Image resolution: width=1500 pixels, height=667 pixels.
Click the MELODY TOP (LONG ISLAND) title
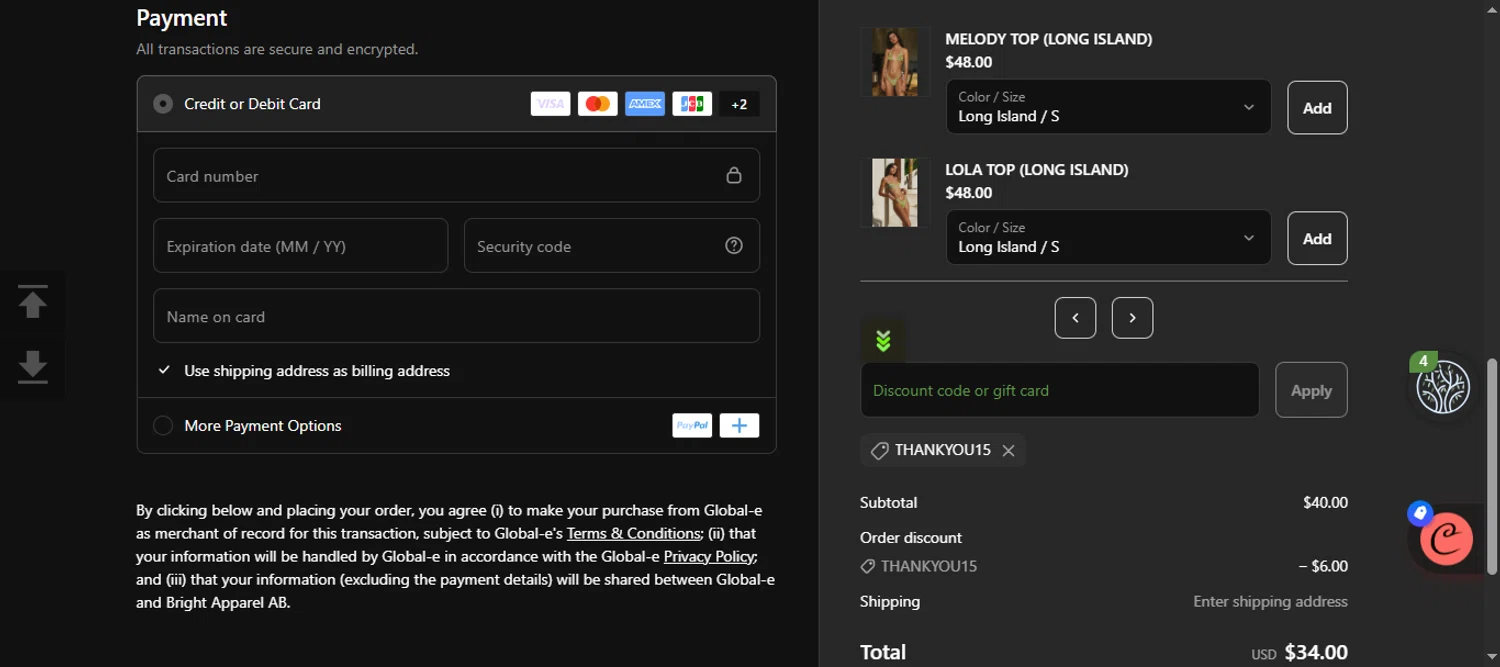1049,39
